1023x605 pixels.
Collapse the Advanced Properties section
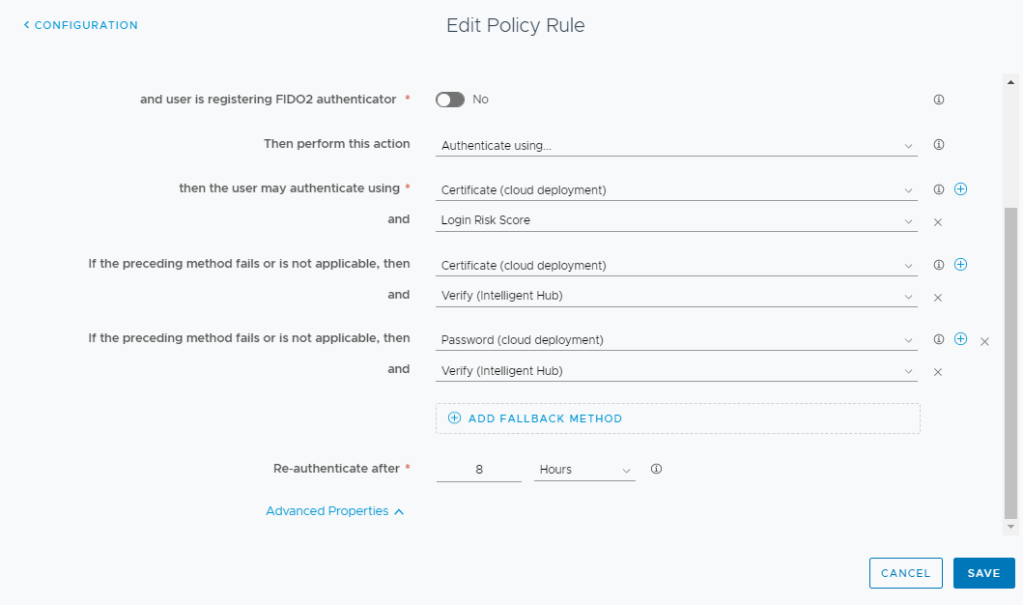(x=334, y=511)
